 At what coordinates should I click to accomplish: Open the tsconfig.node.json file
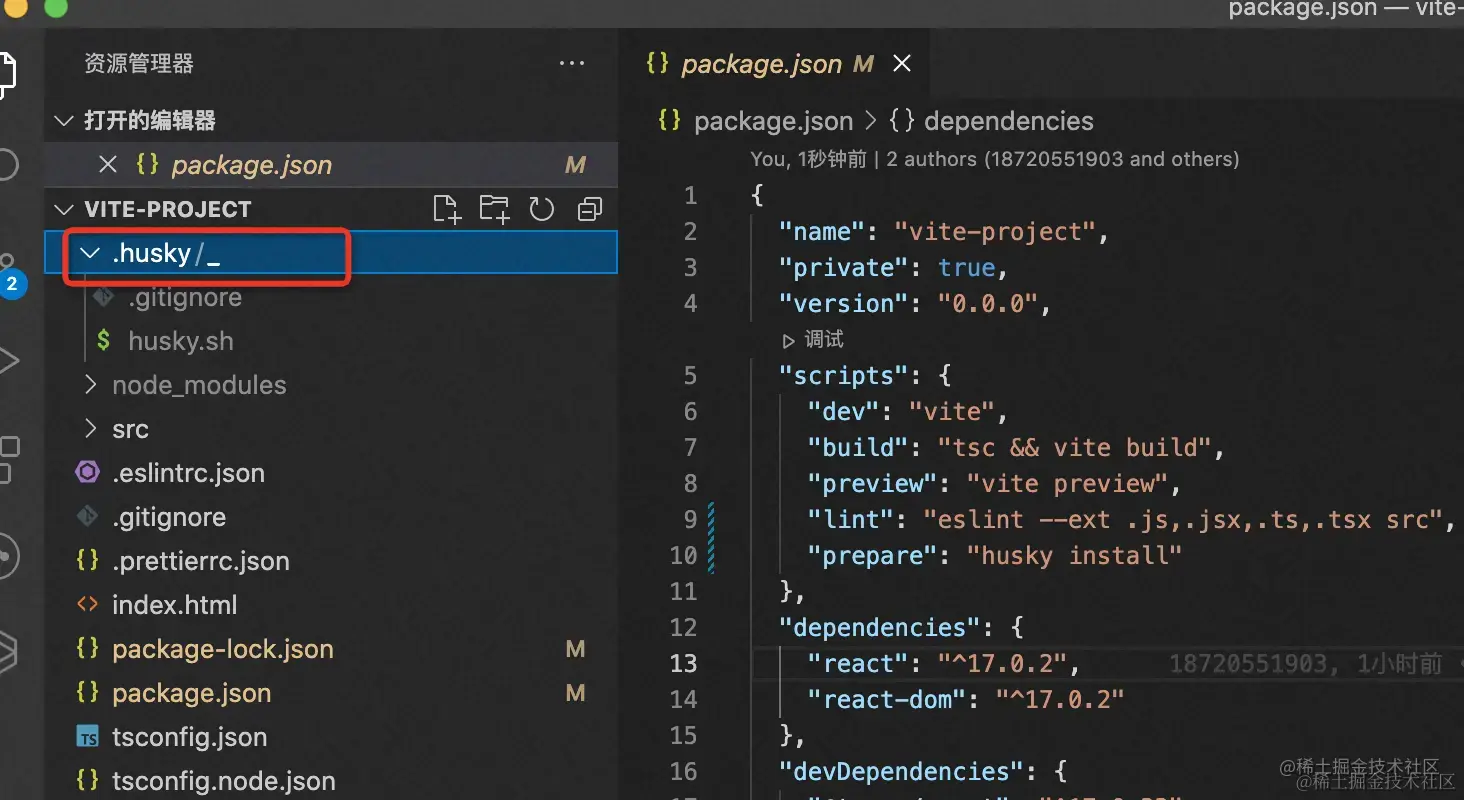(223, 781)
